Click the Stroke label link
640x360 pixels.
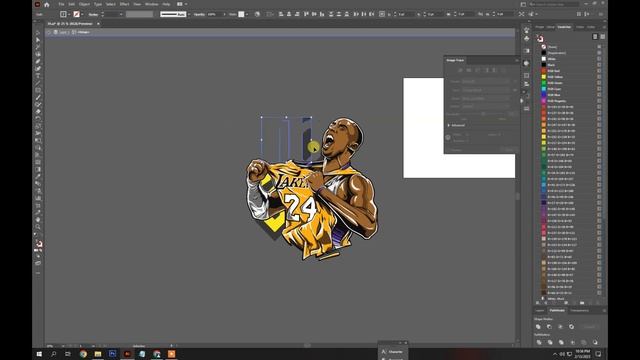(93, 14)
